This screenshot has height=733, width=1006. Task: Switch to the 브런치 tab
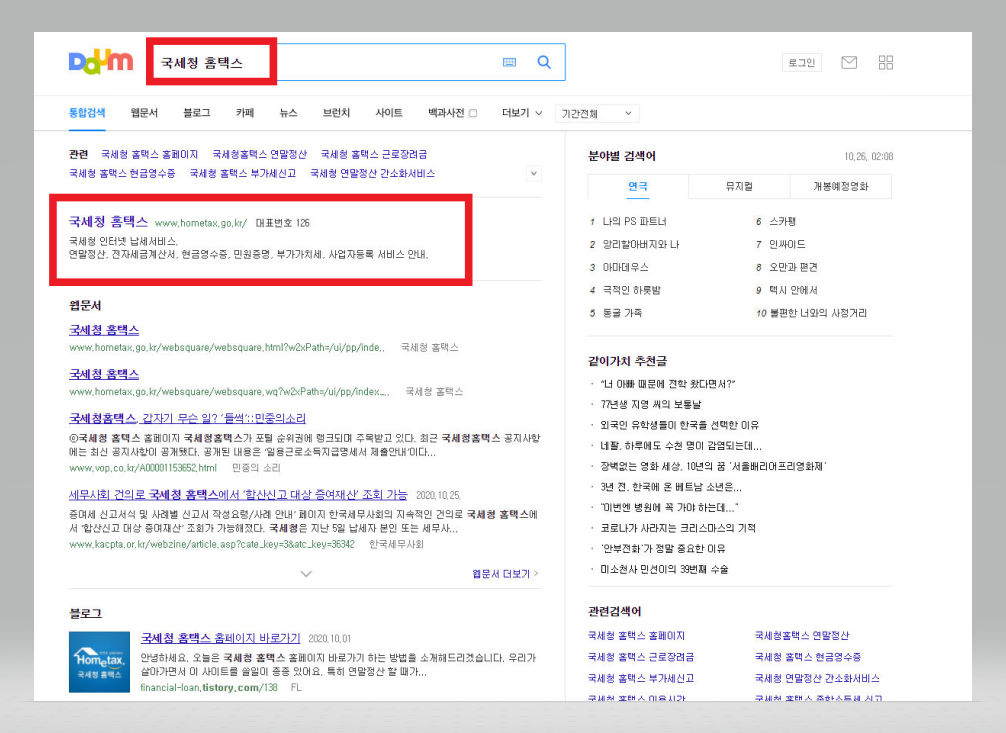click(x=336, y=113)
